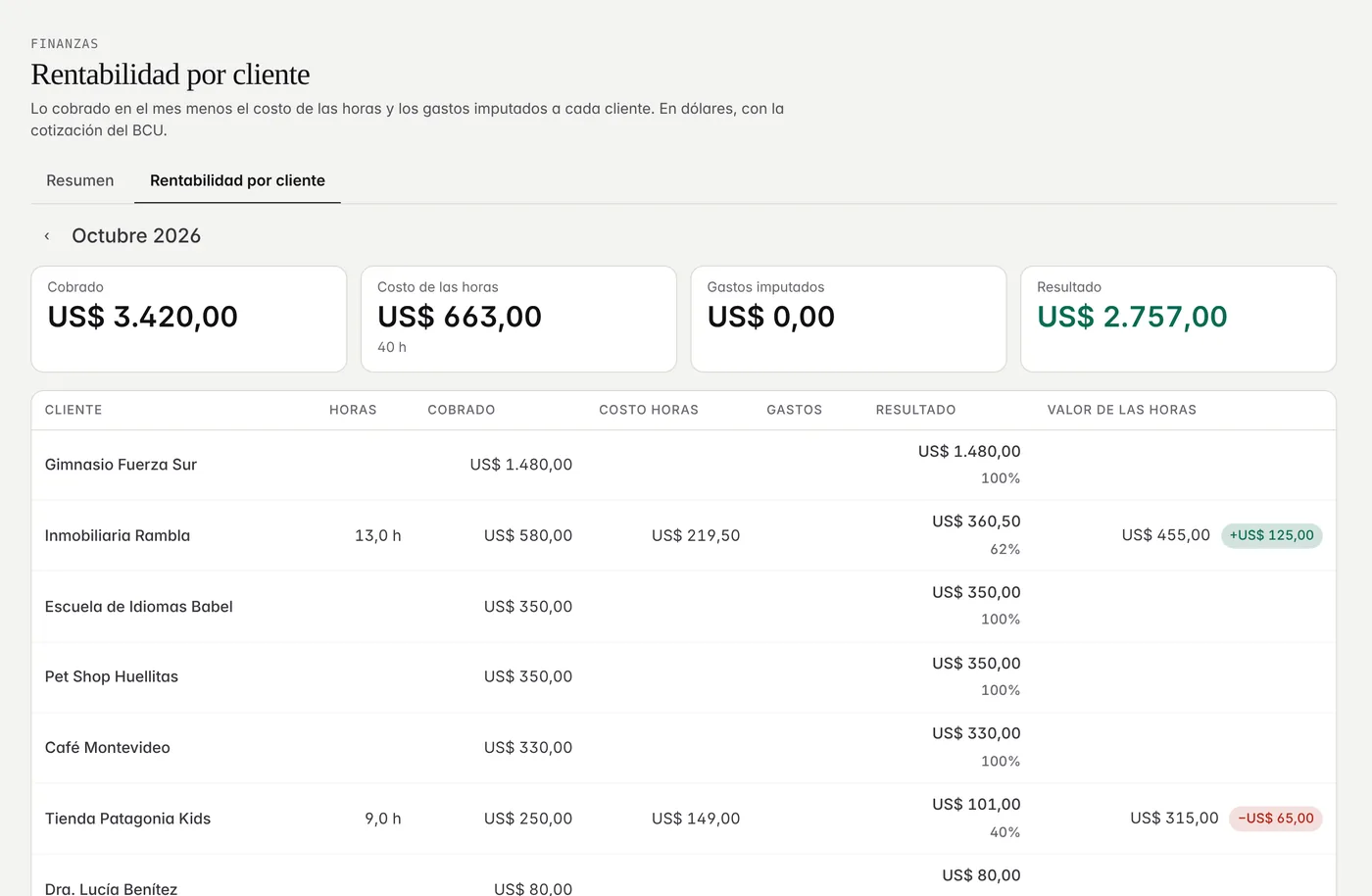The image size is (1372, 896).
Task: Click the 40% margin under Tienda Patagonia
Action: pos(1005,832)
